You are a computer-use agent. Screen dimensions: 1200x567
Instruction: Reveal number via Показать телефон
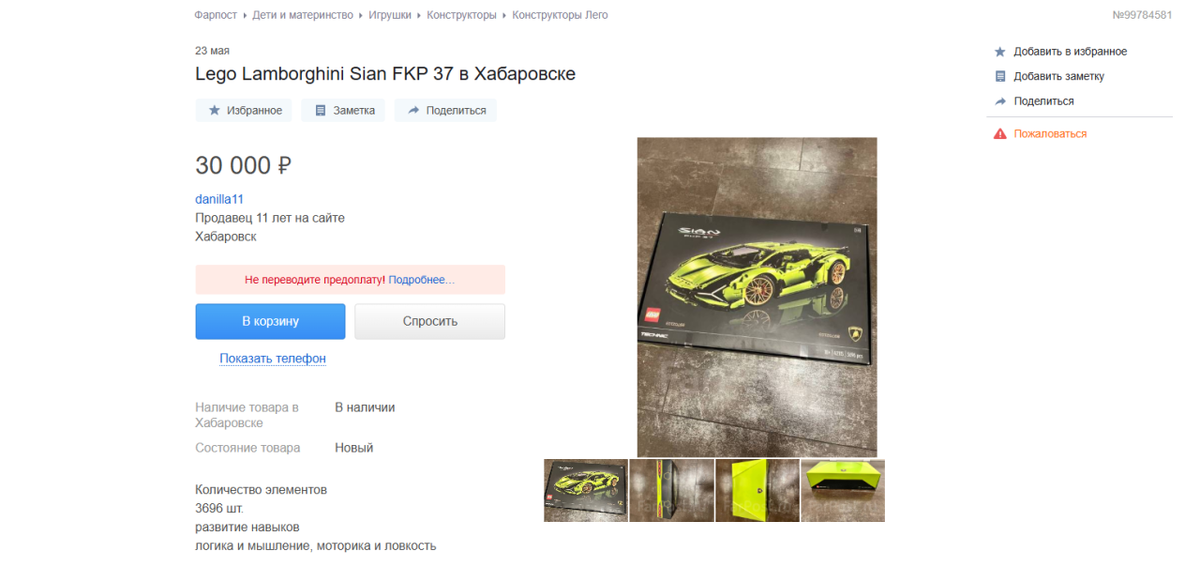[x=273, y=358]
